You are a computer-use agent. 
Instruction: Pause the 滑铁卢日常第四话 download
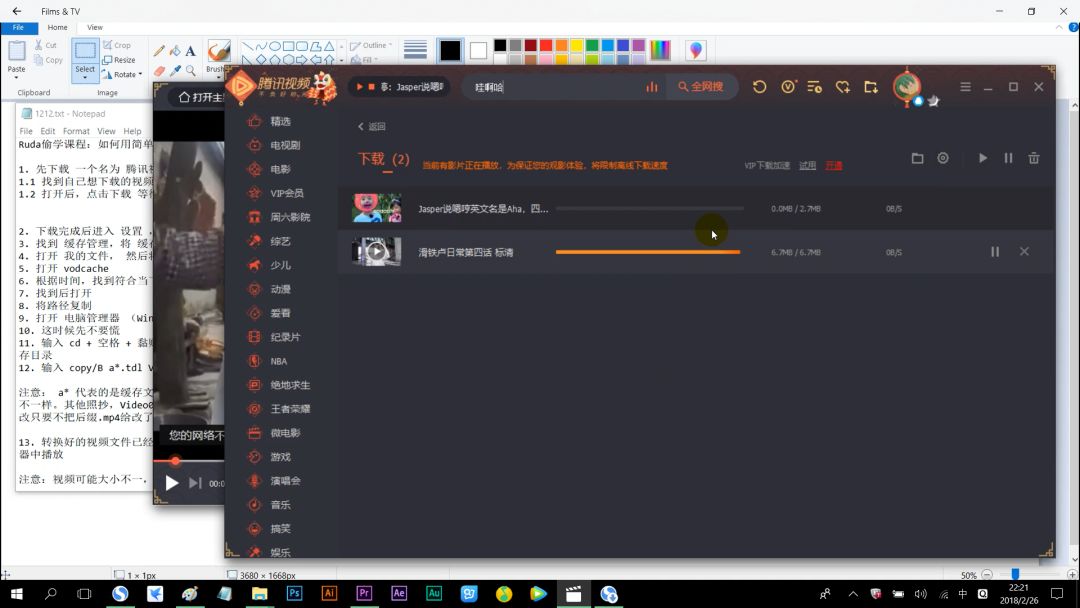pyautogui.click(x=995, y=252)
